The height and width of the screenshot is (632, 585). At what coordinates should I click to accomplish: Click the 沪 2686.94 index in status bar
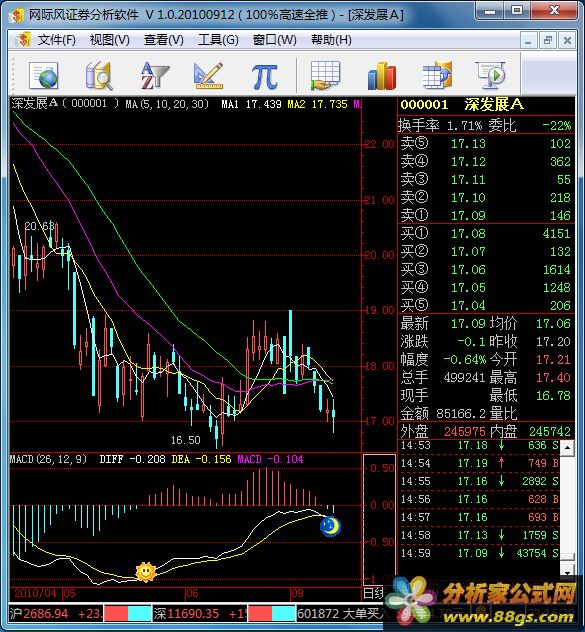click(56, 614)
